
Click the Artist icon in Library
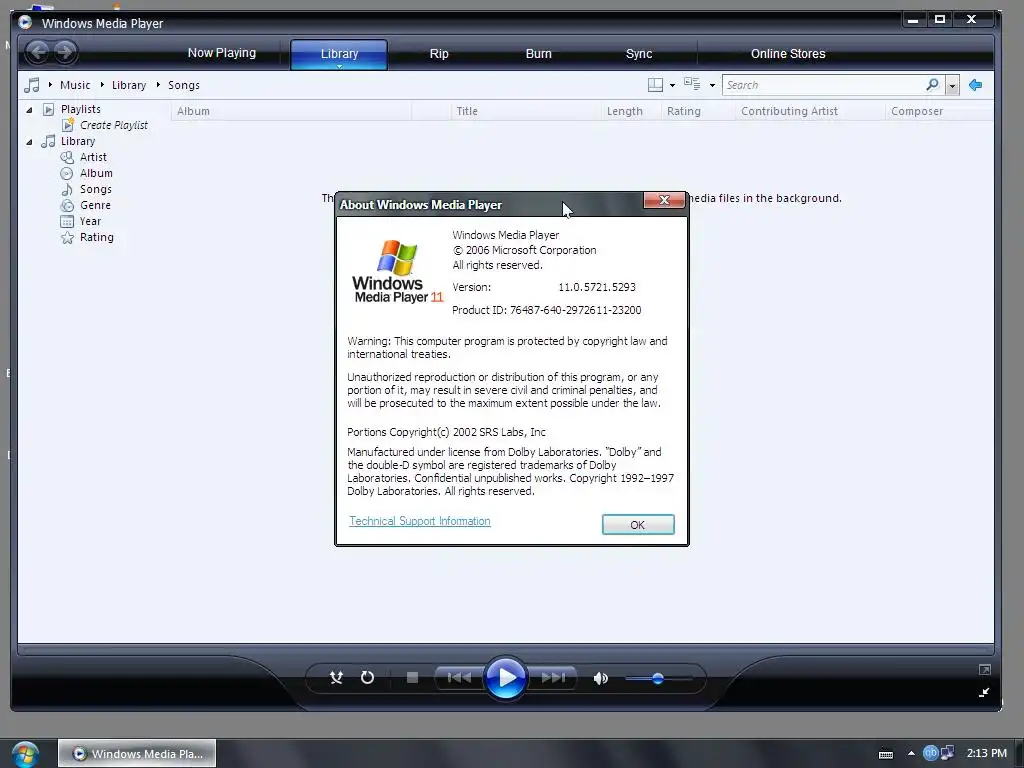pyautogui.click(x=67, y=157)
